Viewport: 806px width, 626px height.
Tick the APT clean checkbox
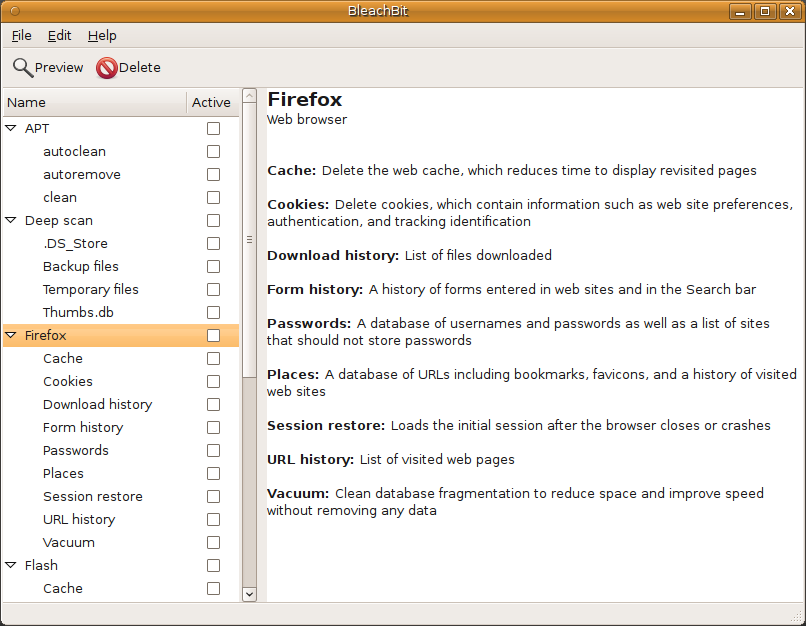[213, 197]
